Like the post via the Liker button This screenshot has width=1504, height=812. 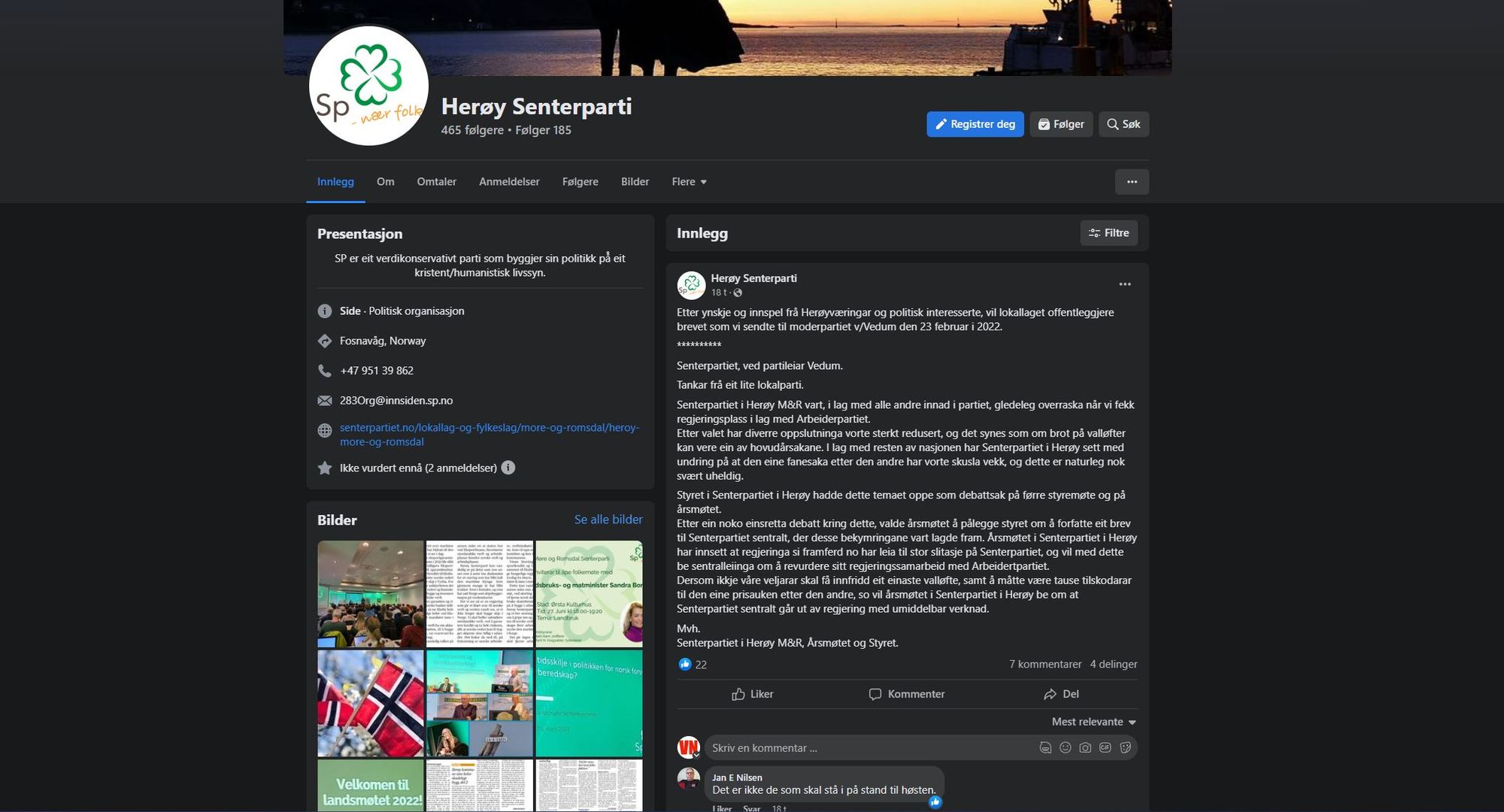coord(753,694)
